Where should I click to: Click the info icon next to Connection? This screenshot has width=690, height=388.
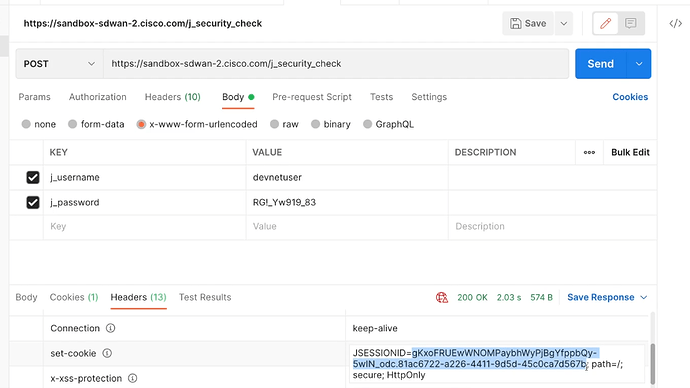coord(110,328)
